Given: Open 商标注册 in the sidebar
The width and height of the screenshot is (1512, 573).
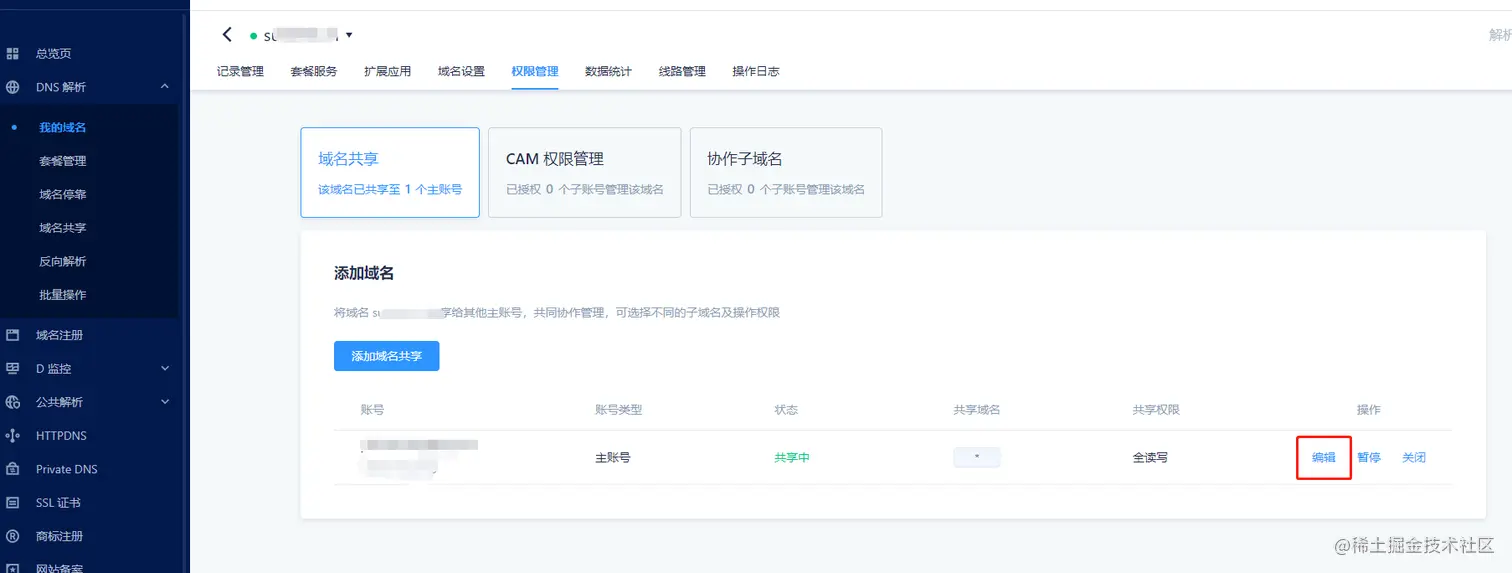Looking at the screenshot, I should pyautogui.click(x=59, y=536).
